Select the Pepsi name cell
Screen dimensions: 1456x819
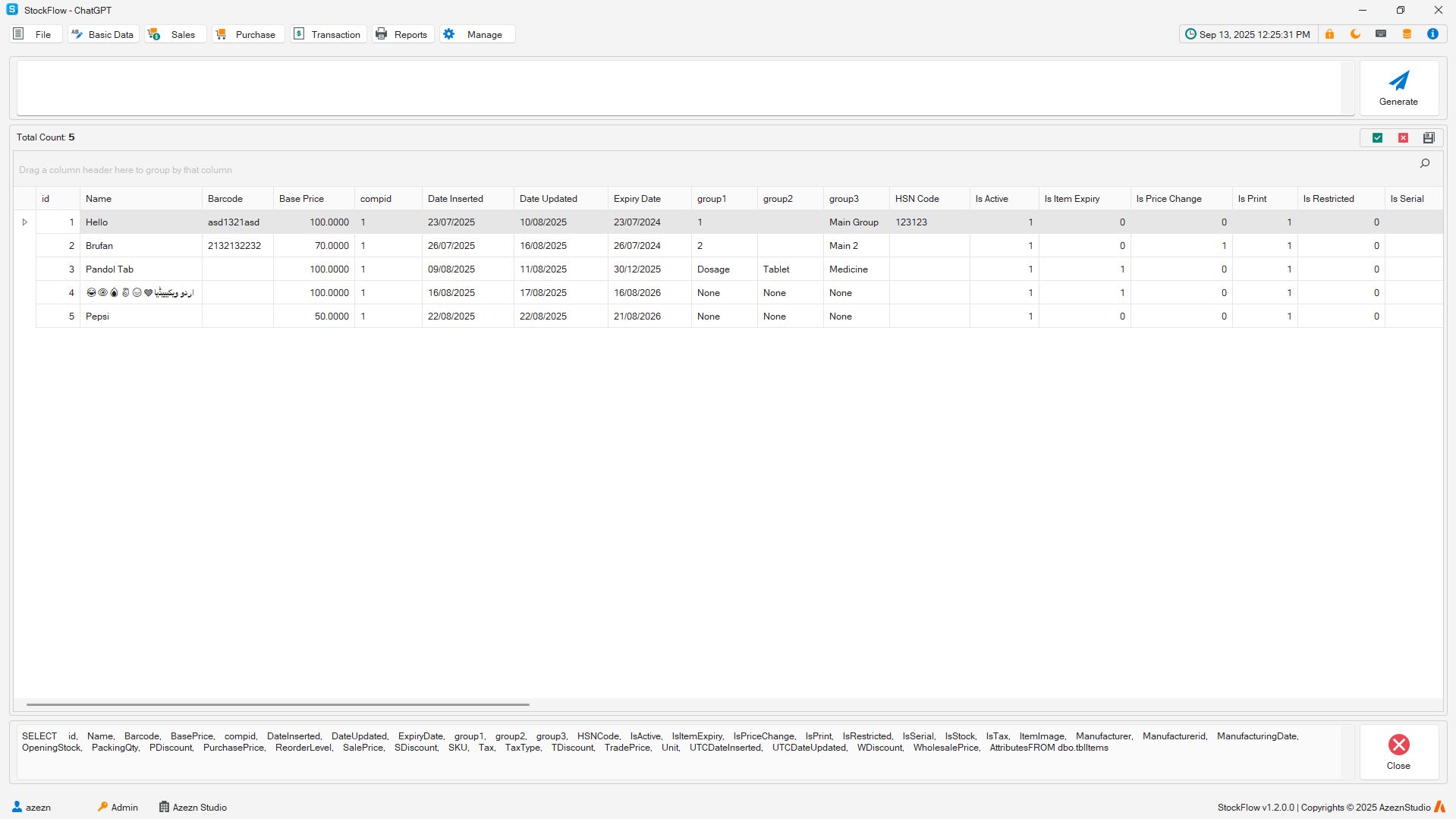click(141, 317)
